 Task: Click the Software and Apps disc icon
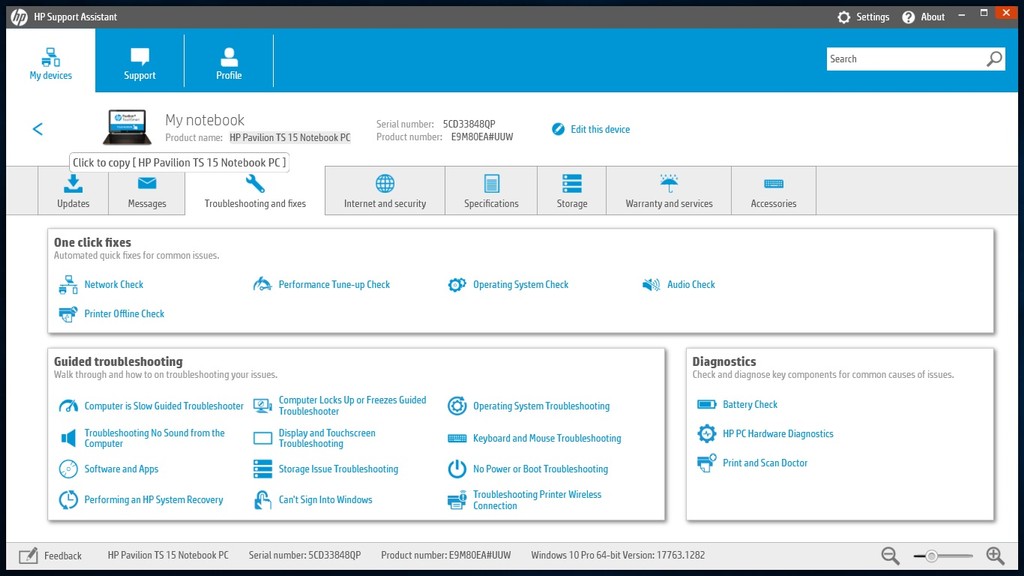tap(68, 469)
